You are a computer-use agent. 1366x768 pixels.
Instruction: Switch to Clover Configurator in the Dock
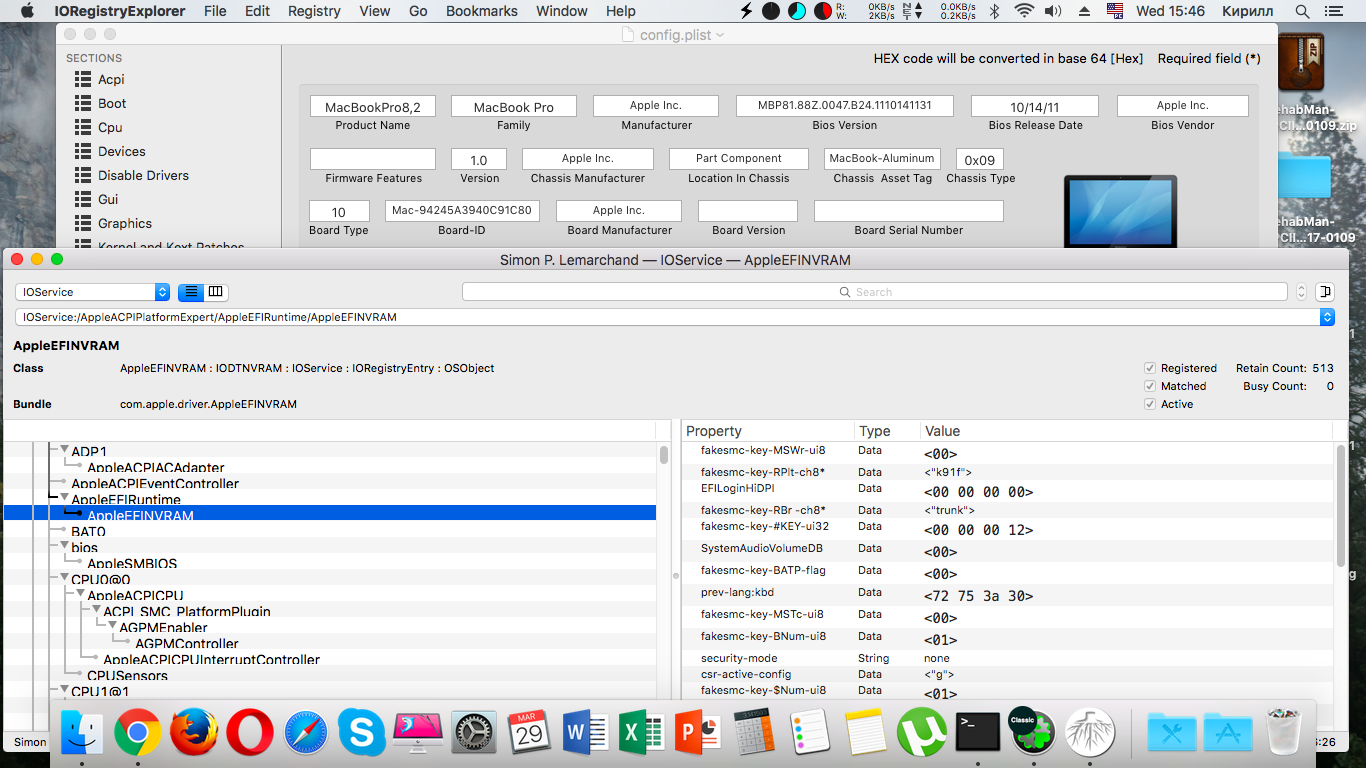pyautogui.click(x=1034, y=733)
